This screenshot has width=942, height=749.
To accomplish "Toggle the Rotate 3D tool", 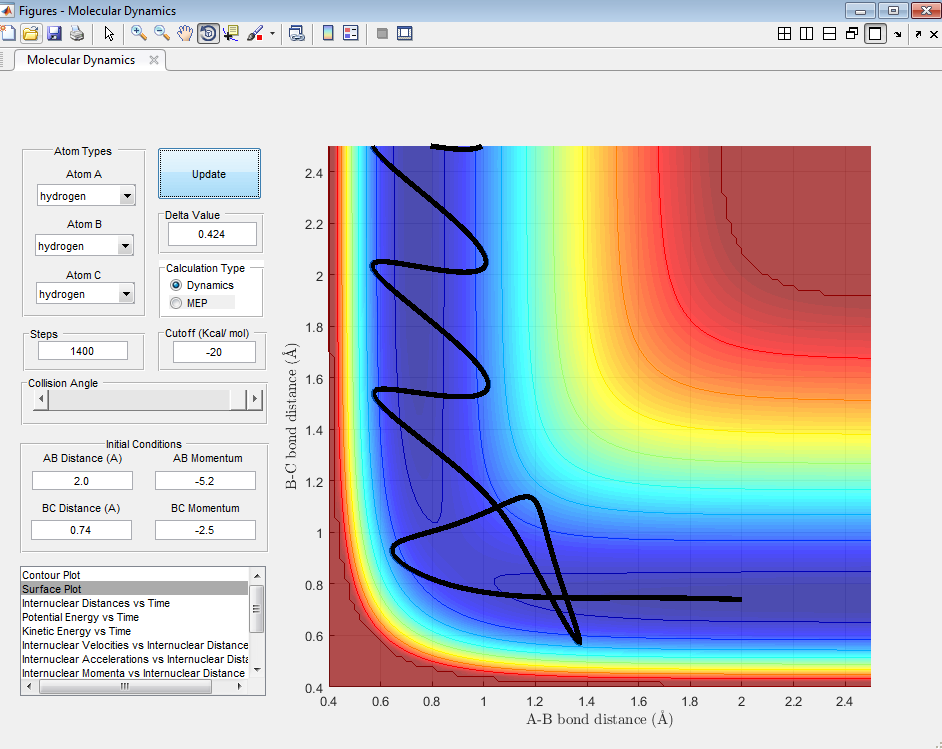I will click(208, 33).
